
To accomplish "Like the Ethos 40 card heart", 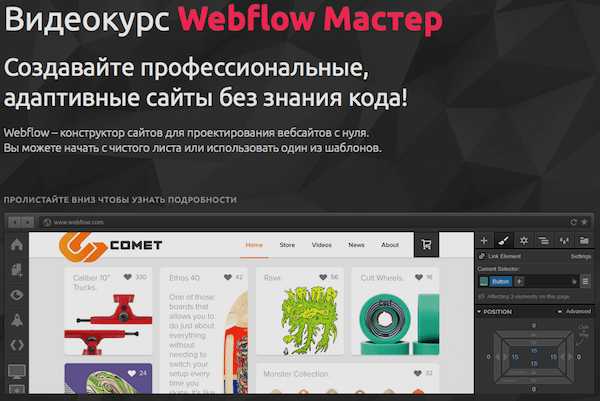I will [228, 277].
